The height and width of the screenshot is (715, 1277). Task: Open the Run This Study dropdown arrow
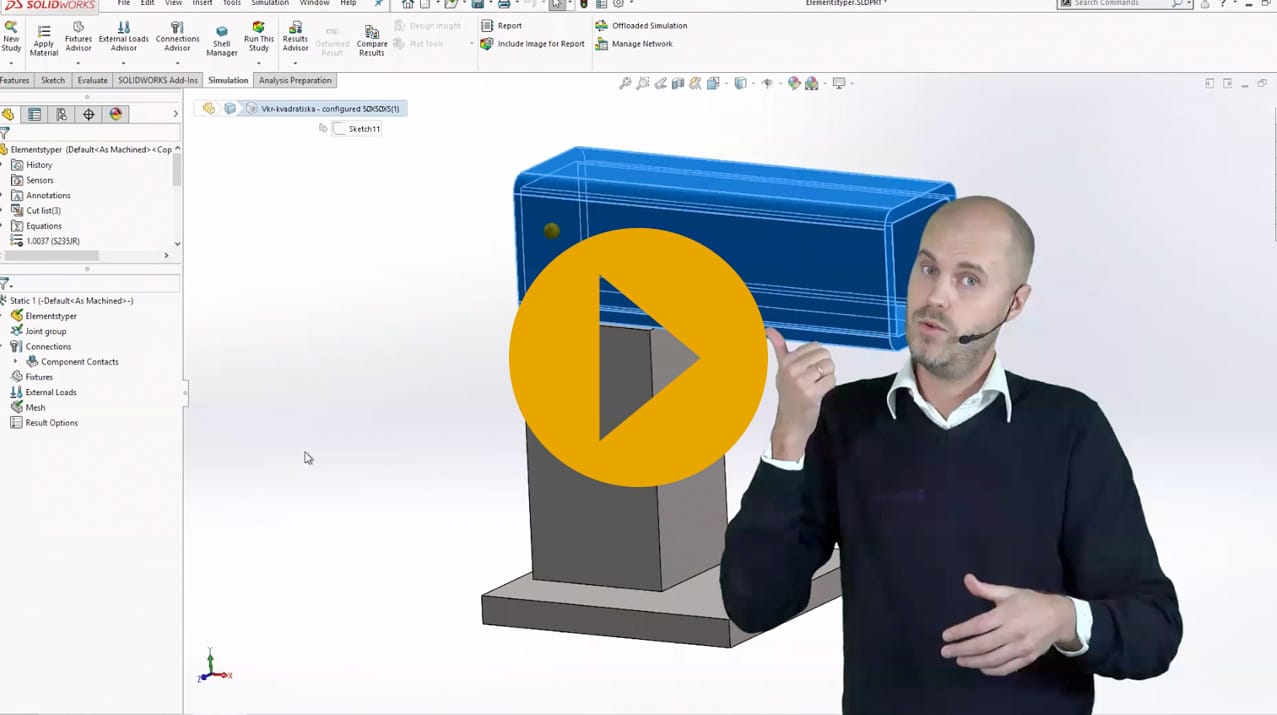259,64
